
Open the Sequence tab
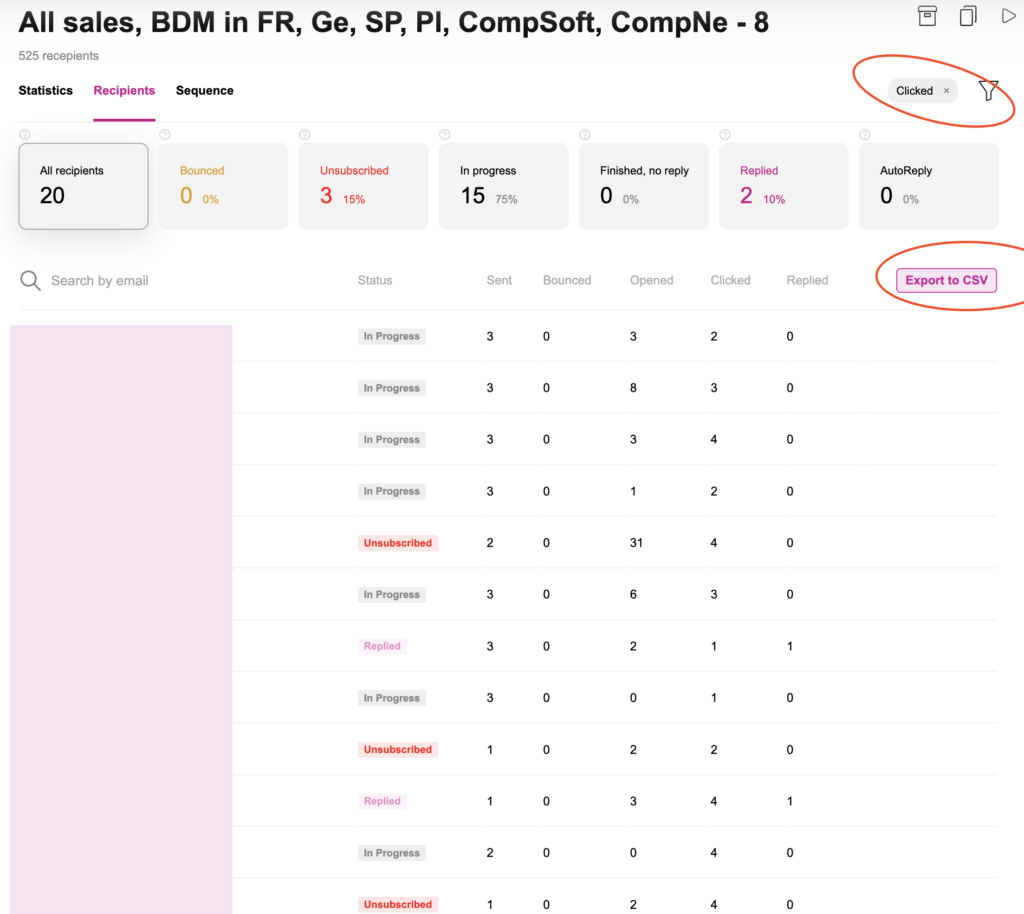tap(204, 91)
